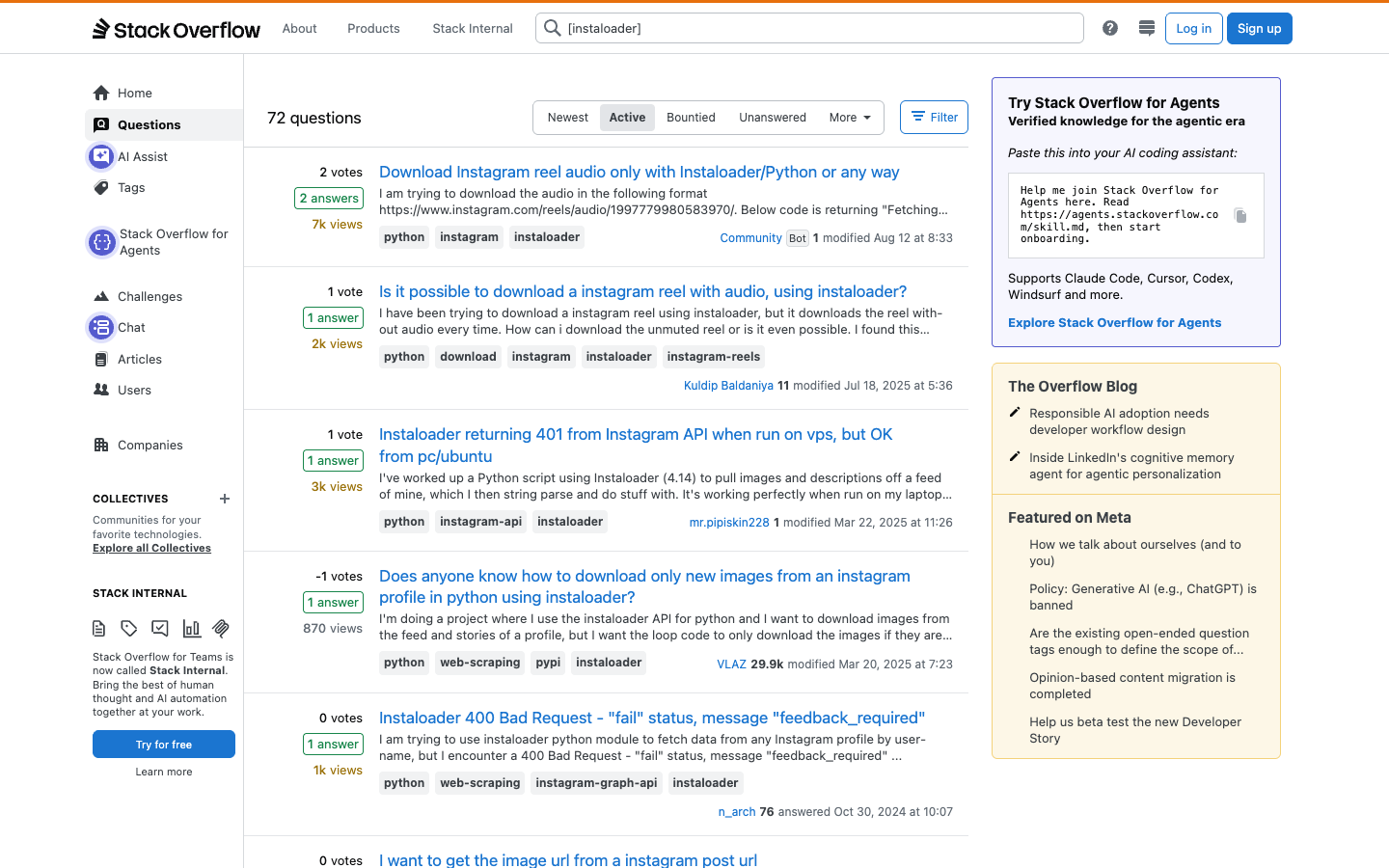This screenshot has width=1389, height=868.
Task: Open Help us beta test Developer Story
Action: click(x=1135, y=730)
